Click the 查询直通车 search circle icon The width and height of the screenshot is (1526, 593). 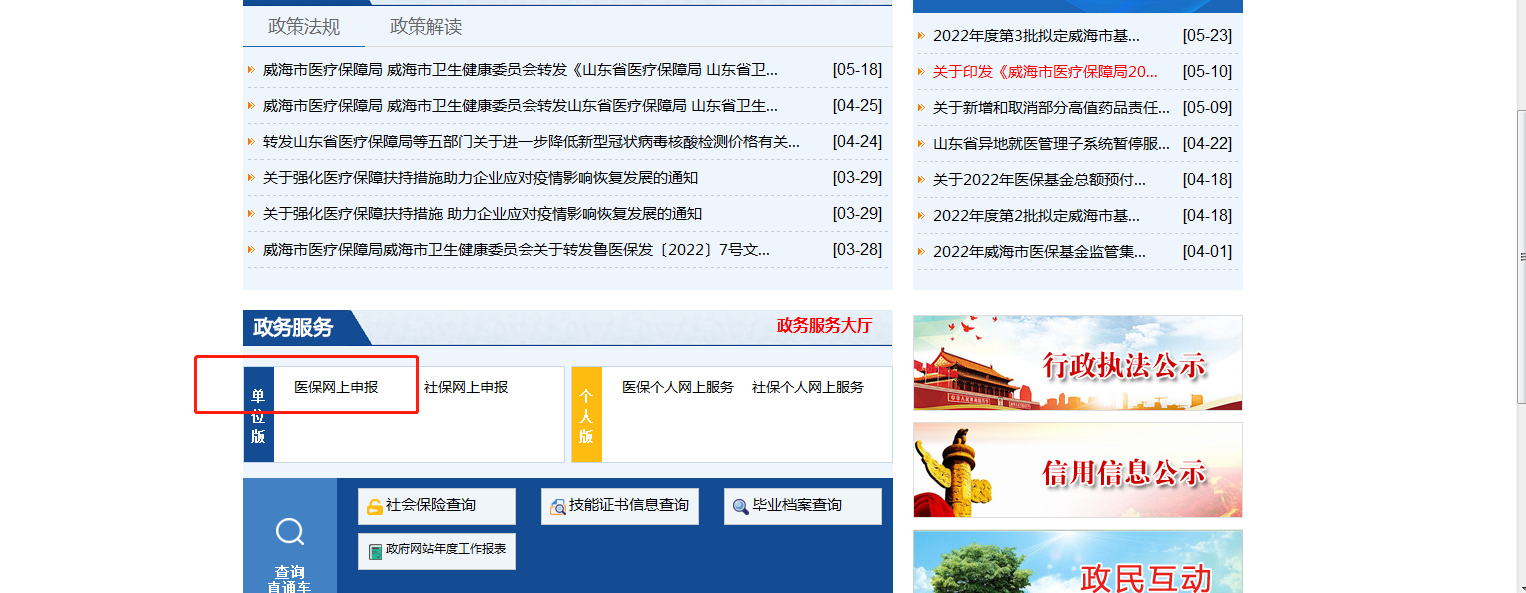[x=290, y=531]
